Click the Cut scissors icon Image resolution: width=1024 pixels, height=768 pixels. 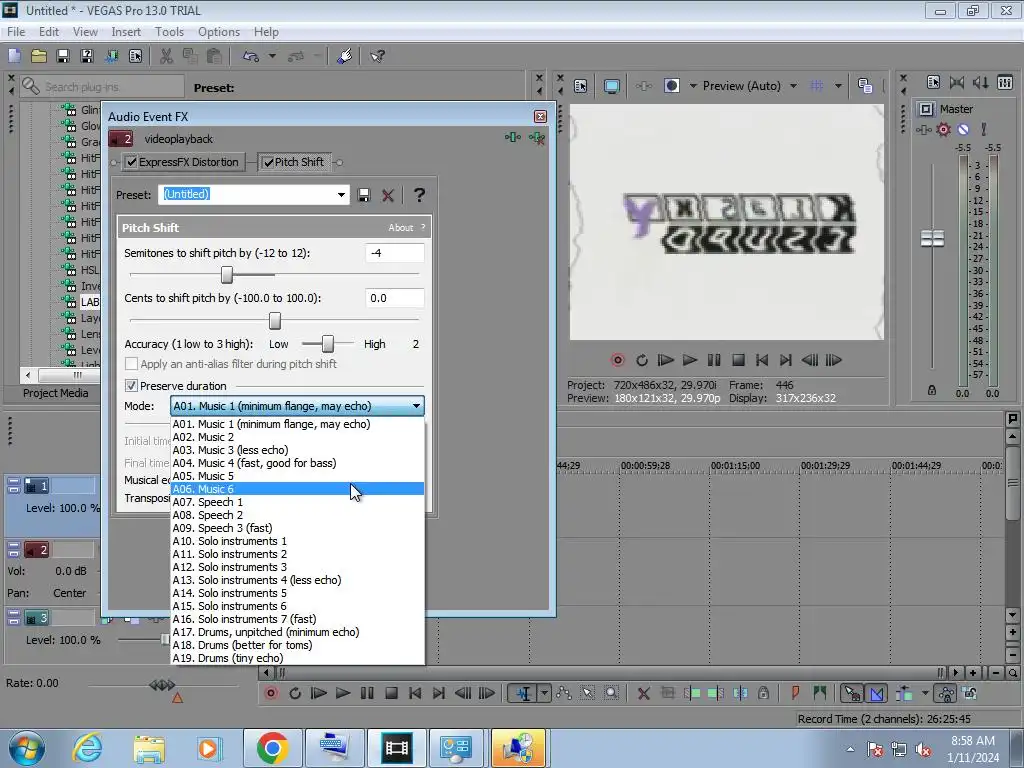(x=166, y=56)
